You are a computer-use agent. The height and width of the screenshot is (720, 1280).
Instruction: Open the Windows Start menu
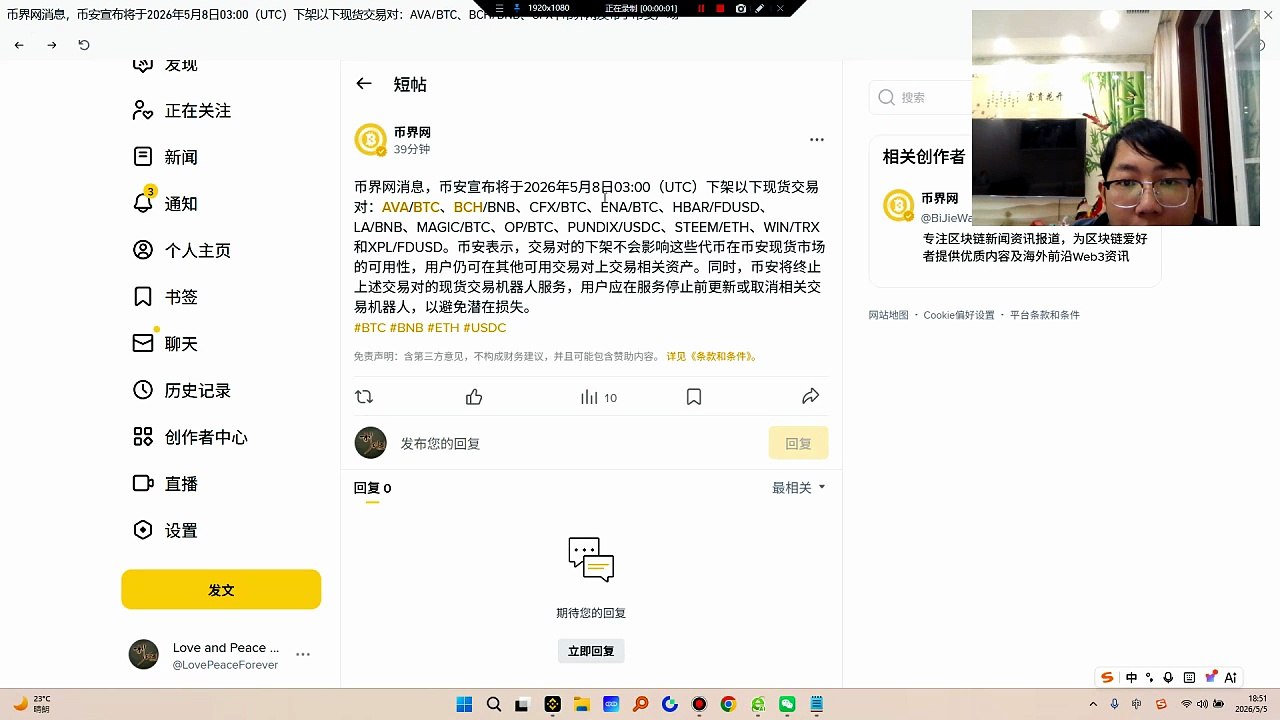pos(464,705)
